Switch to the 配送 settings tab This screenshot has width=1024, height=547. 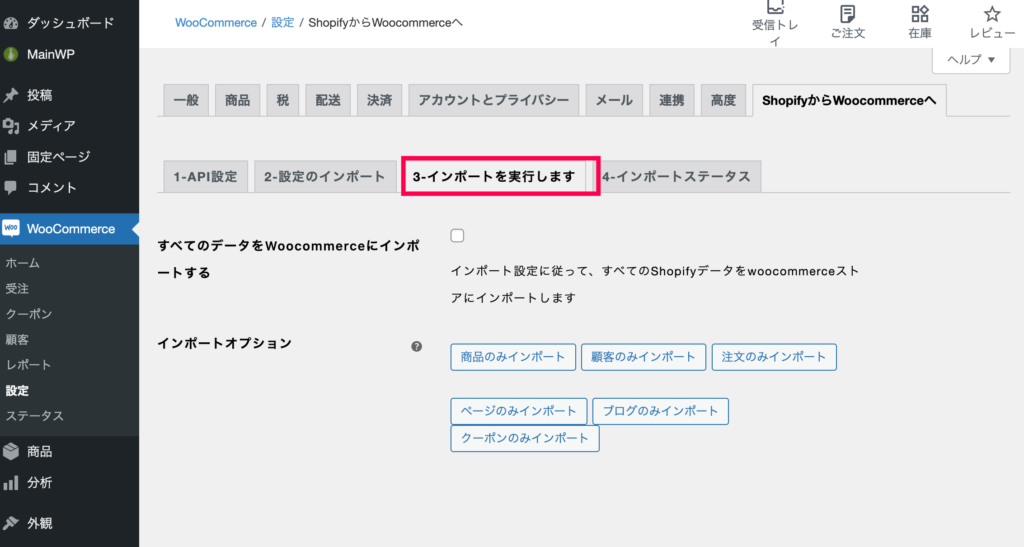(x=328, y=101)
